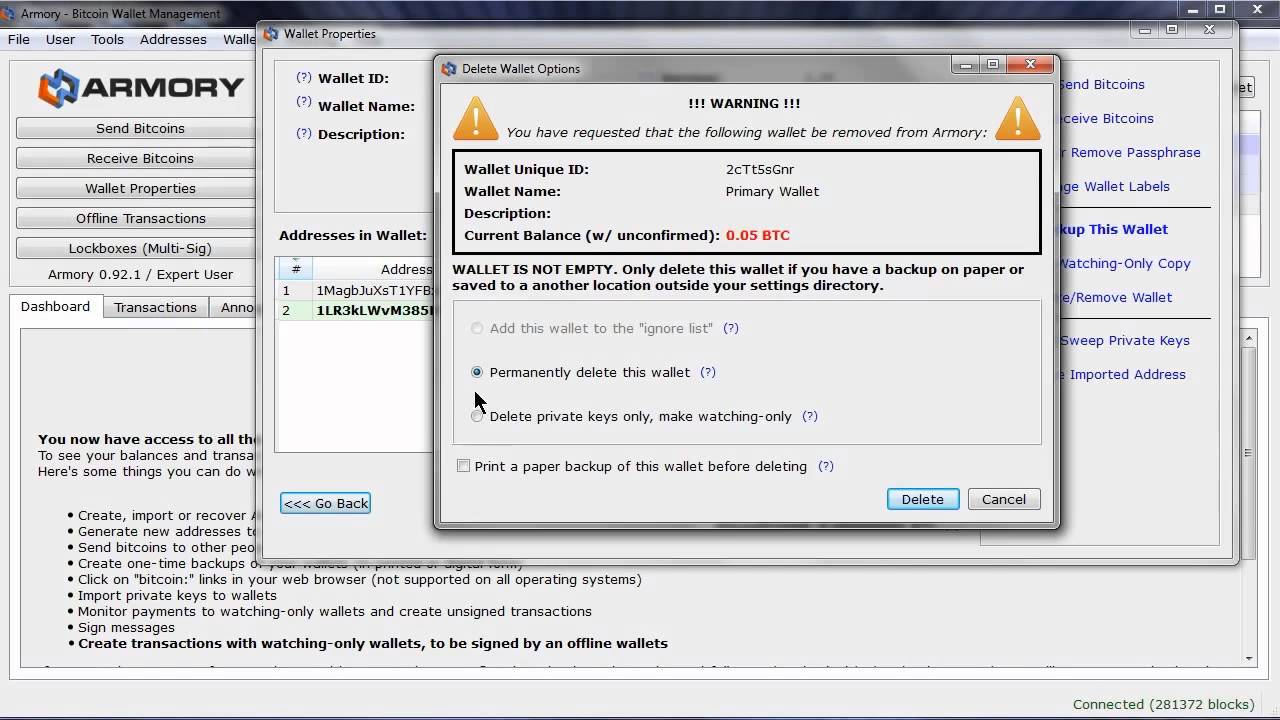Click Delete/Remove Wallet link
This screenshot has width=1280, height=720.
pos(1116,297)
